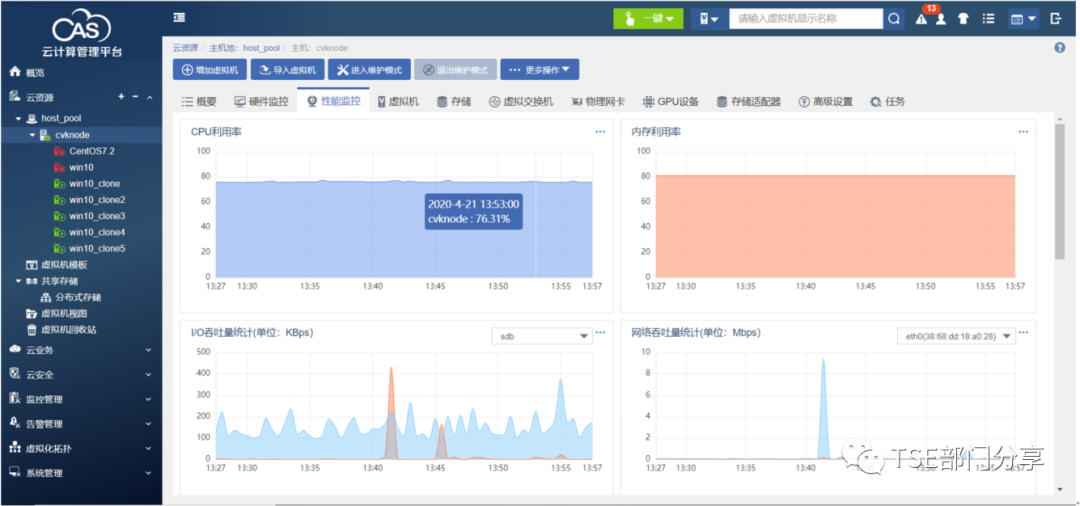1080x506 pixels.
Task: Select the win10_clone4 virtual machine
Action: pos(97,232)
